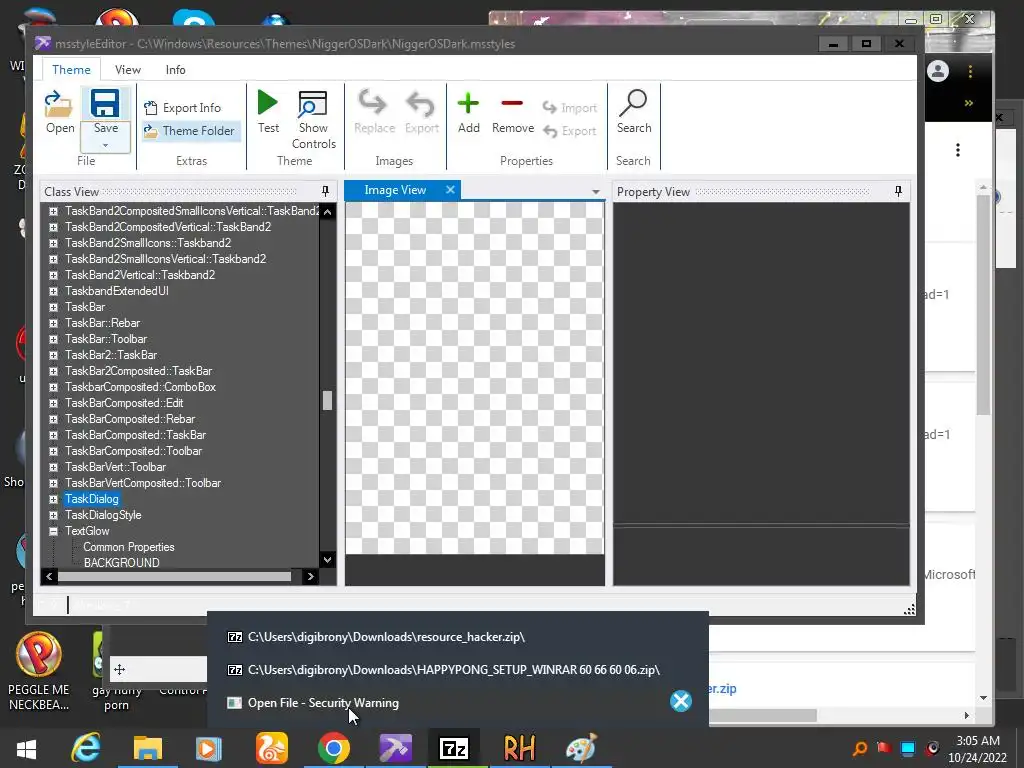Close the Image View tab
Viewport: 1024px width, 768px height.
[450, 189]
